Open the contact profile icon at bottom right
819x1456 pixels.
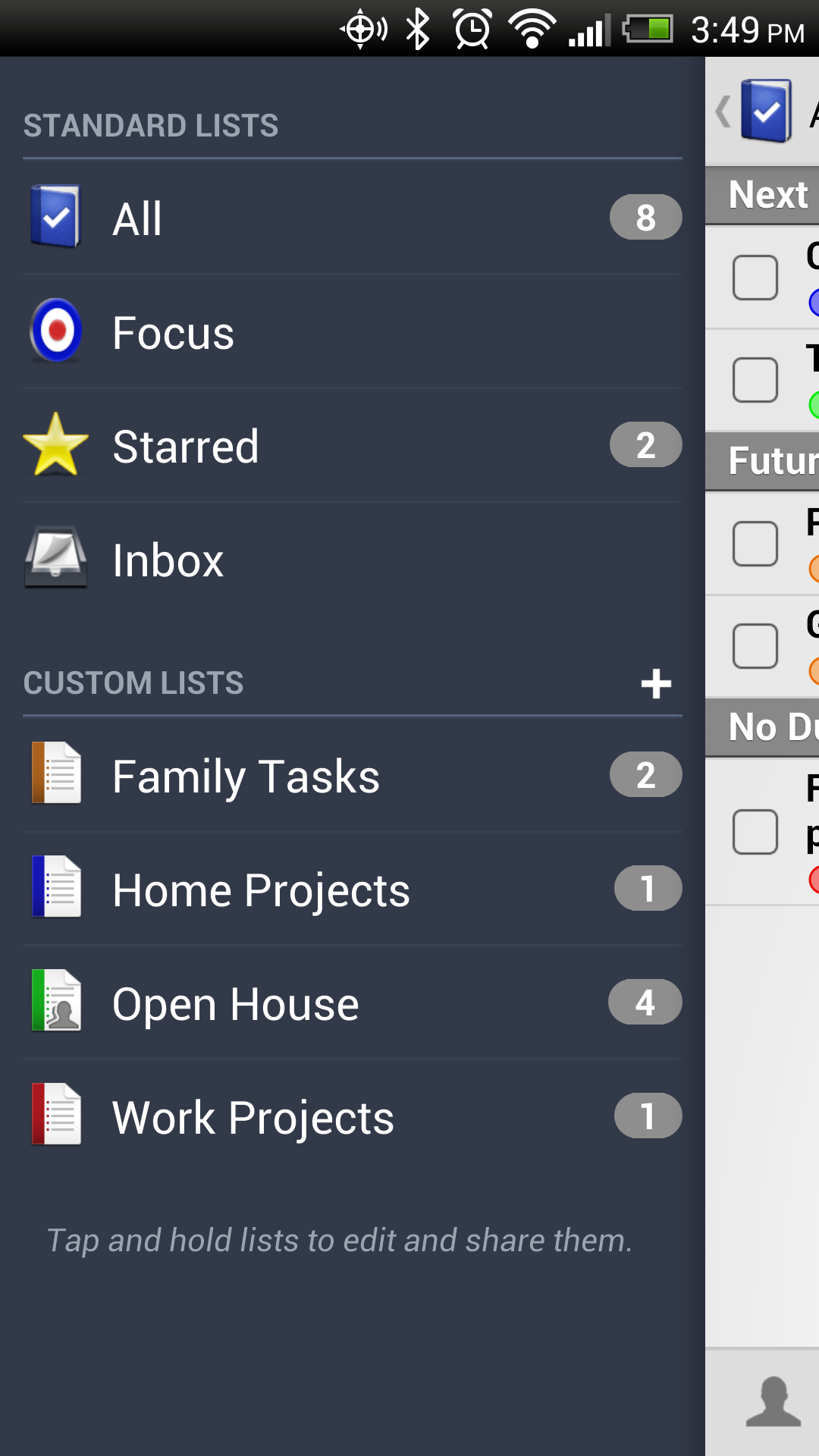click(773, 1401)
